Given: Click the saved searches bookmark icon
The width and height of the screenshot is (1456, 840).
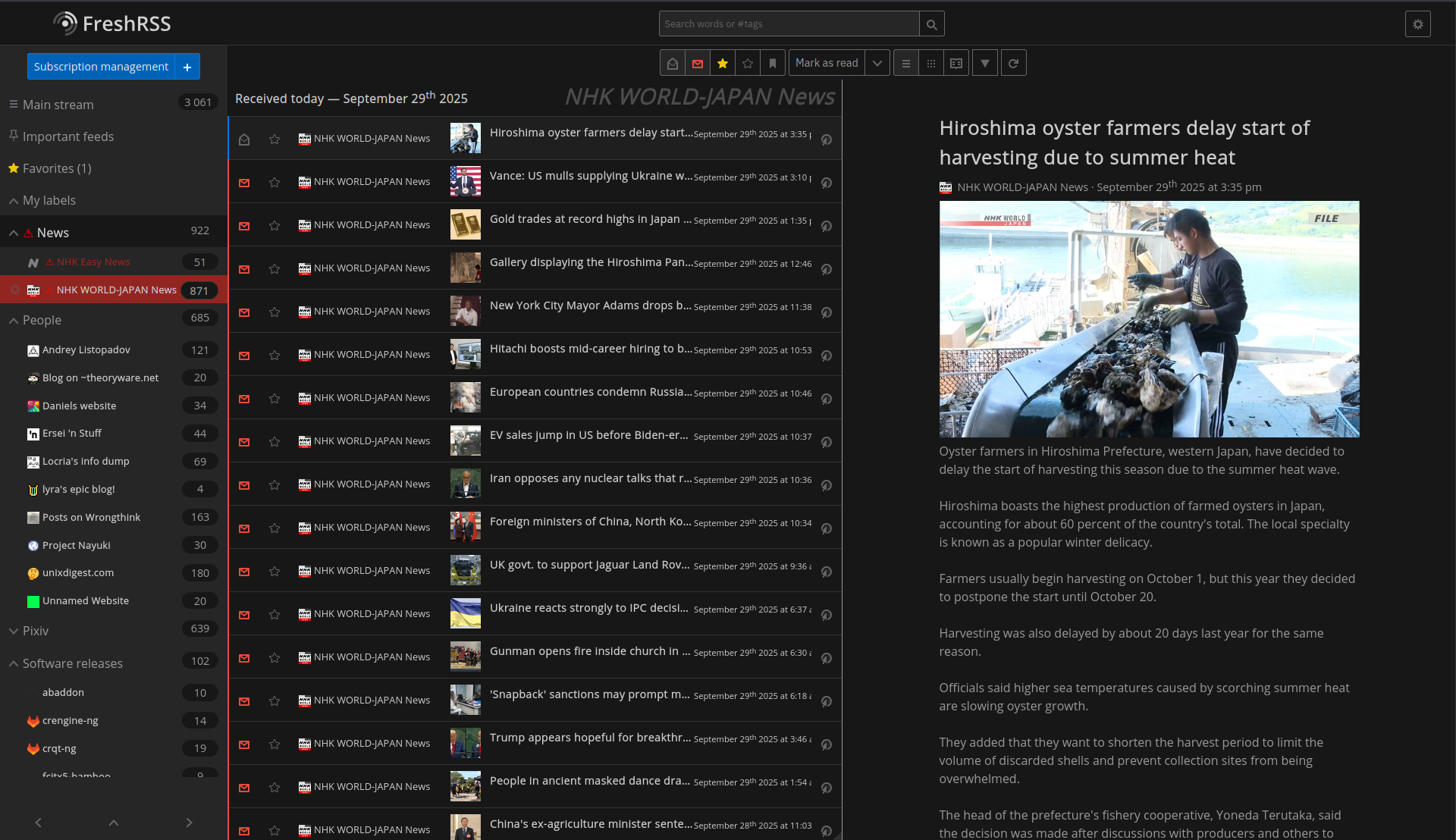Looking at the screenshot, I should point(773,64).
